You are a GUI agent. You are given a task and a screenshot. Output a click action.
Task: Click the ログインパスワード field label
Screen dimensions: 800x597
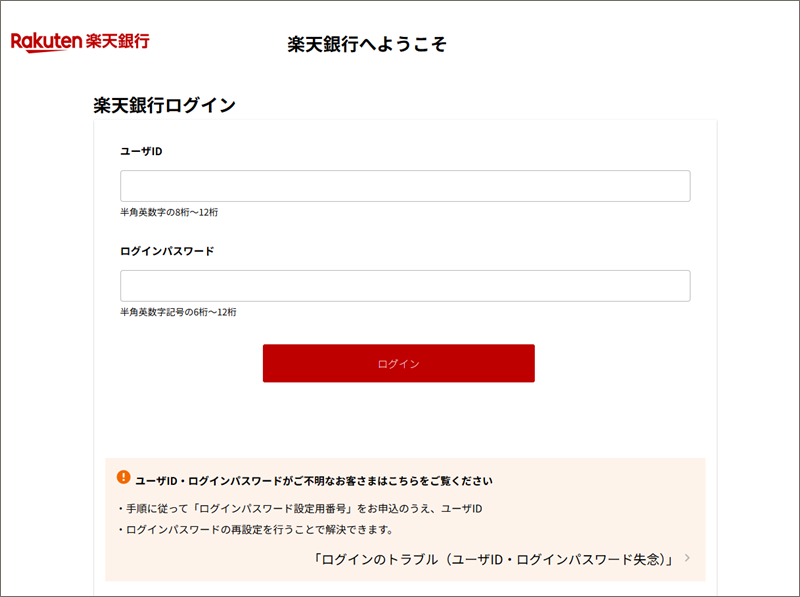coord(167,251)
